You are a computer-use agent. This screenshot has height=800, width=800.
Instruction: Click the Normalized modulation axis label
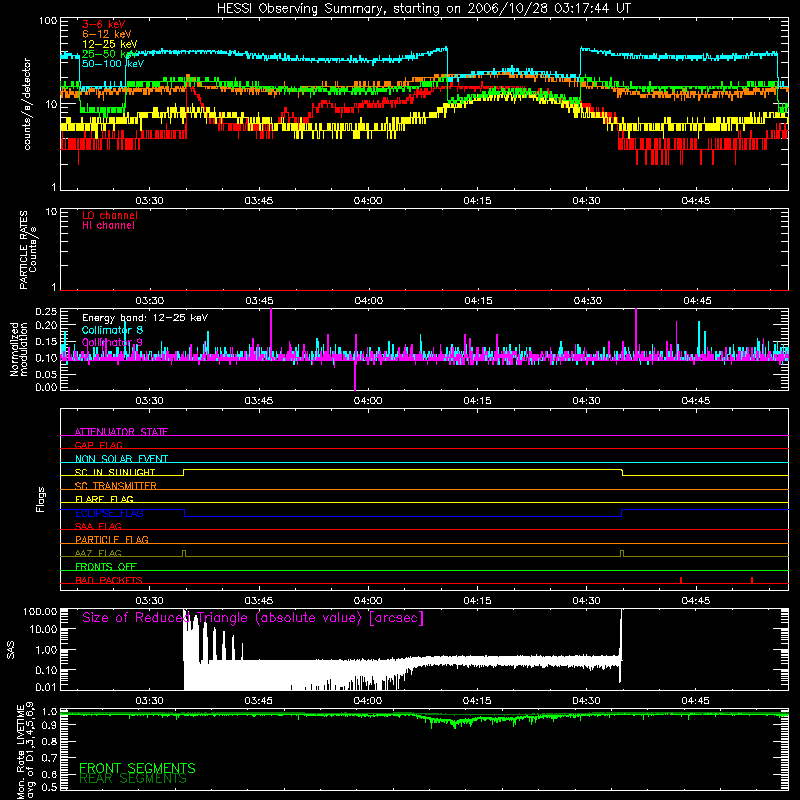pyautogui.click(x=18, y=349)
